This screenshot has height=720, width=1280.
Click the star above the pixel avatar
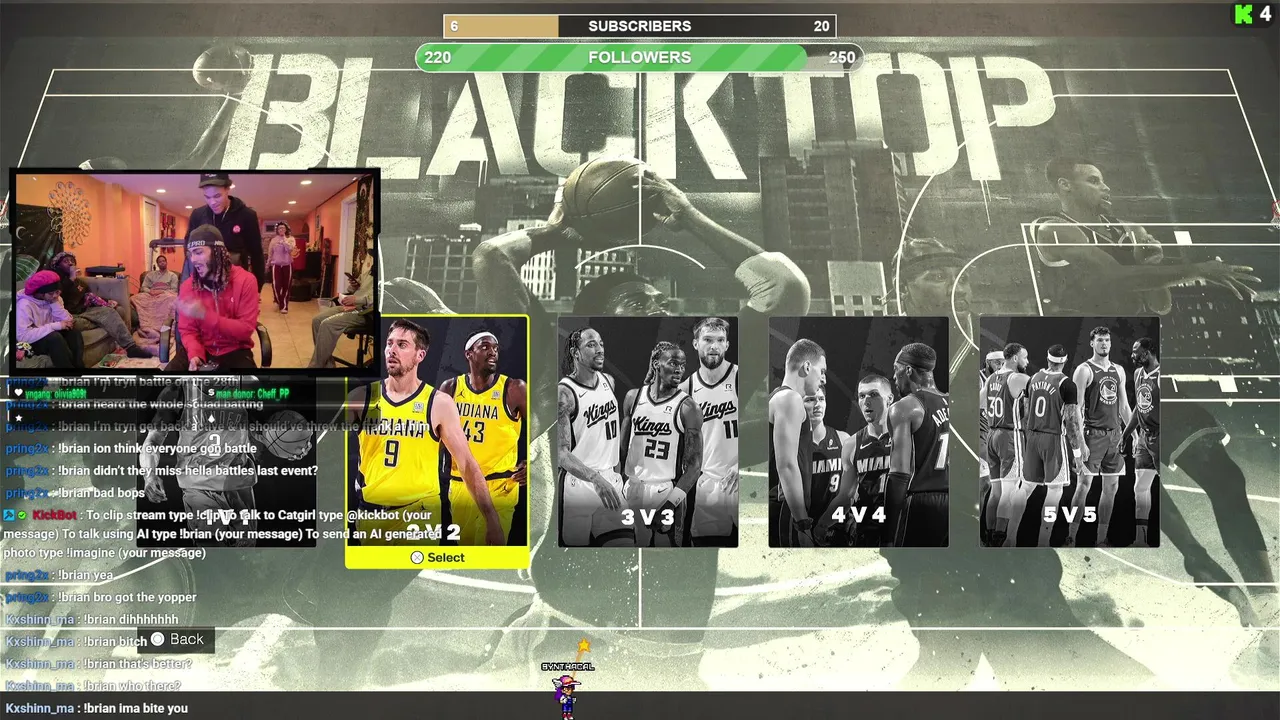(583, 647)
